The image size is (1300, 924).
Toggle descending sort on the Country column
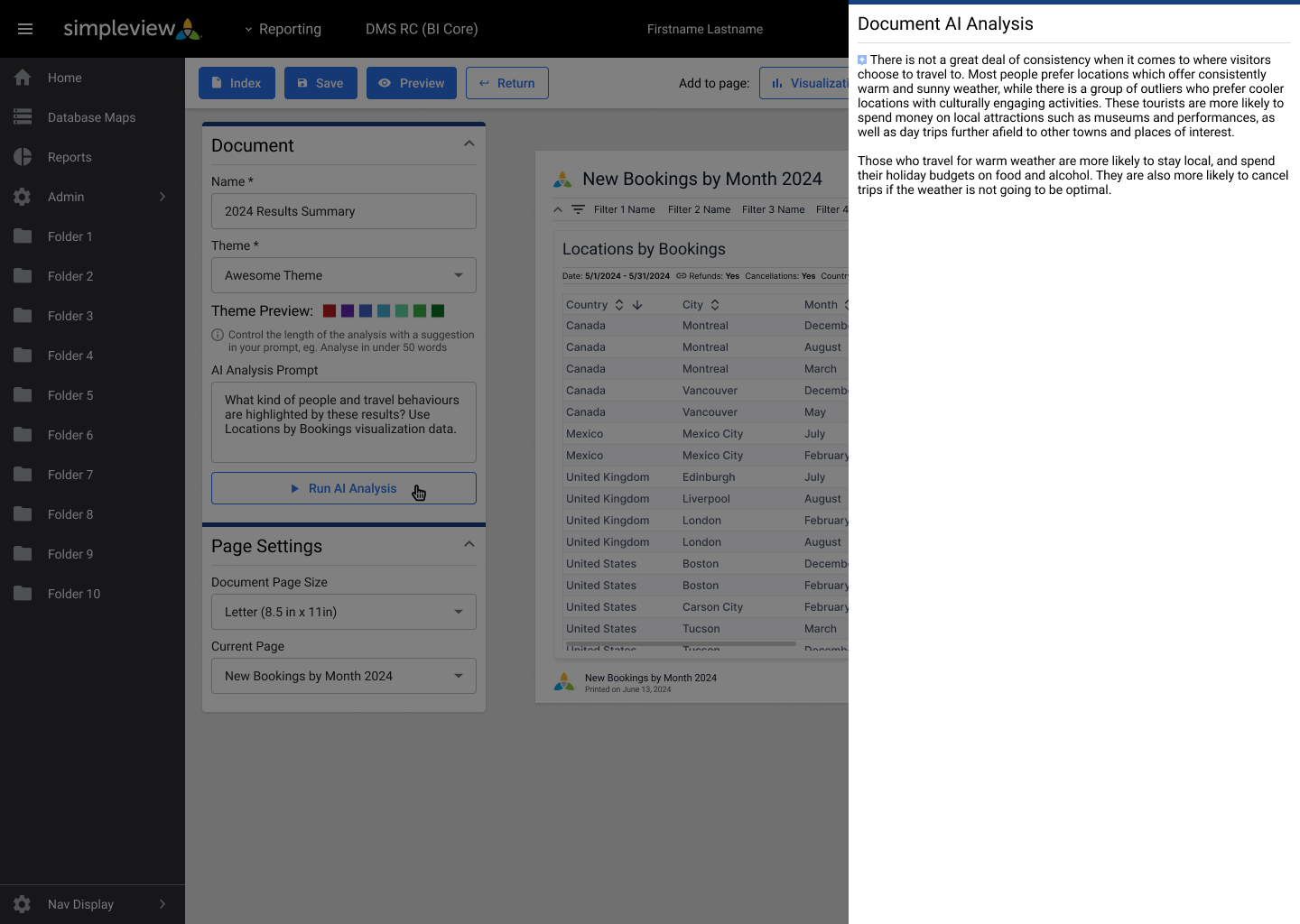637,305
